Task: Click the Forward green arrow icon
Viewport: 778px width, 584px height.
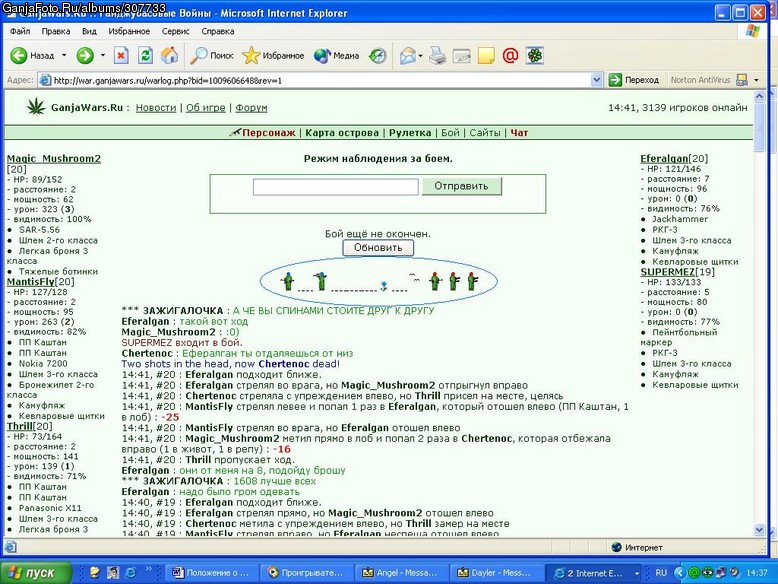Action: pyautogui.click(x=85, y=56)
